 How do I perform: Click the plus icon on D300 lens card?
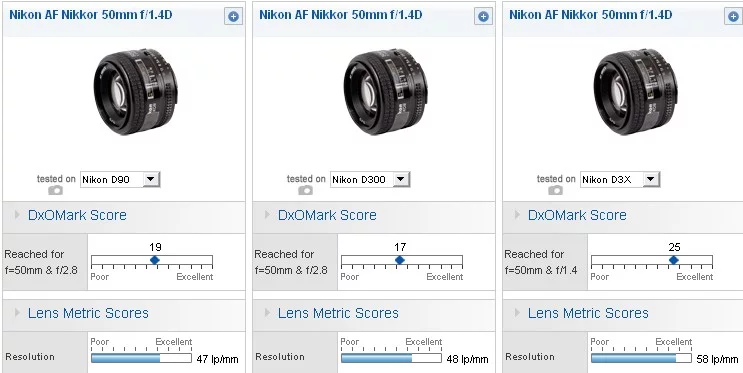coord(483,17)
